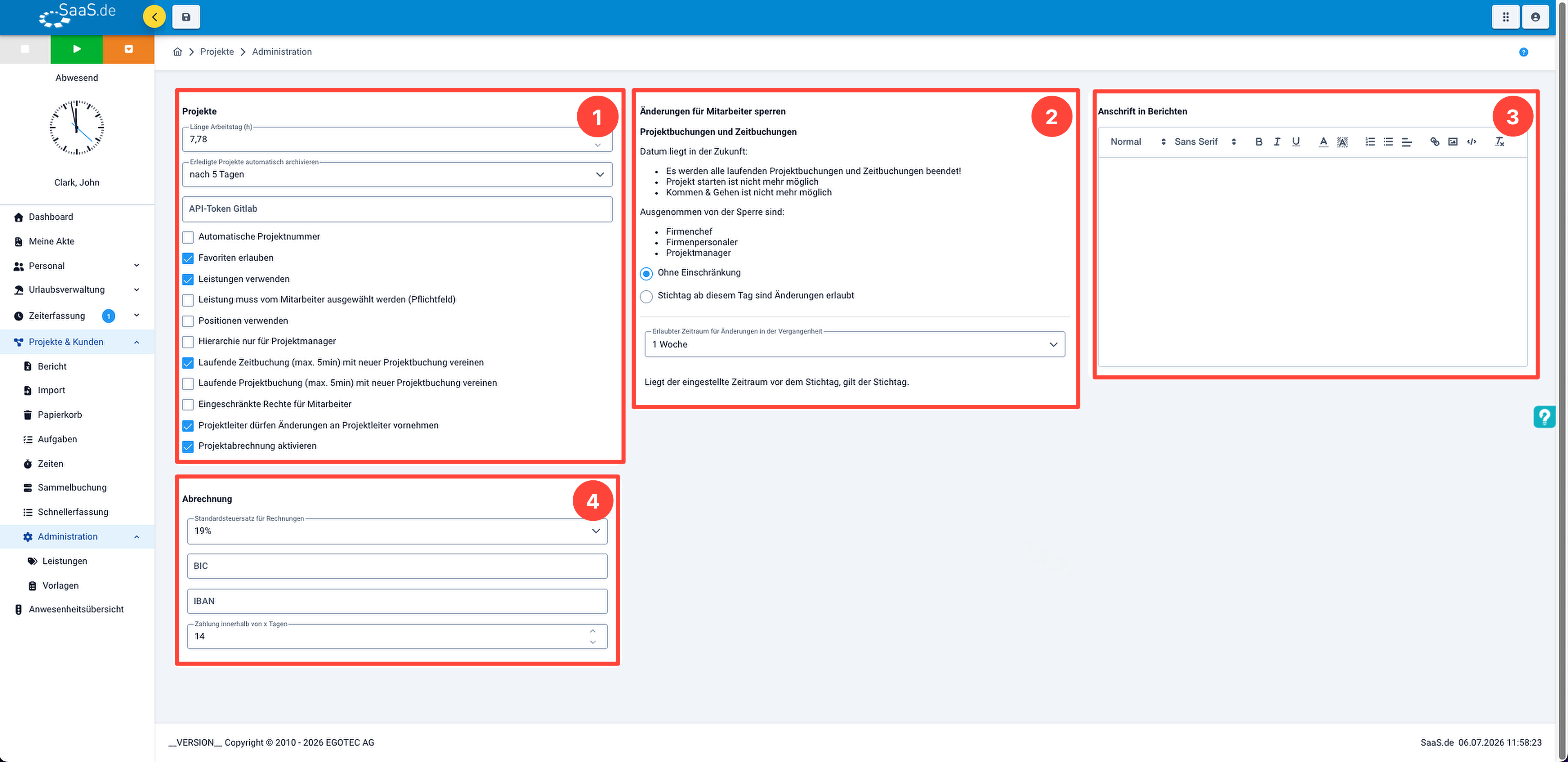Screen dimensions: 1568x762
Task: Start time tracking with green play button
Action: pos(77,49)
